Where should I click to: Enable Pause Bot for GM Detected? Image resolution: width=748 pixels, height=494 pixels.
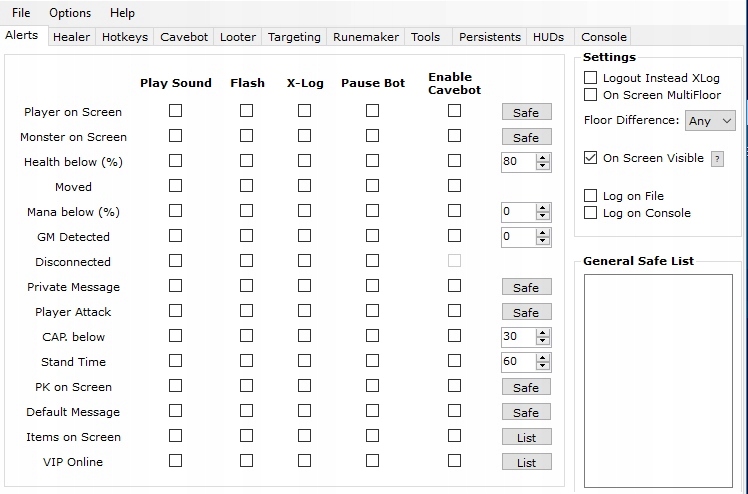[x=372, y=236]
